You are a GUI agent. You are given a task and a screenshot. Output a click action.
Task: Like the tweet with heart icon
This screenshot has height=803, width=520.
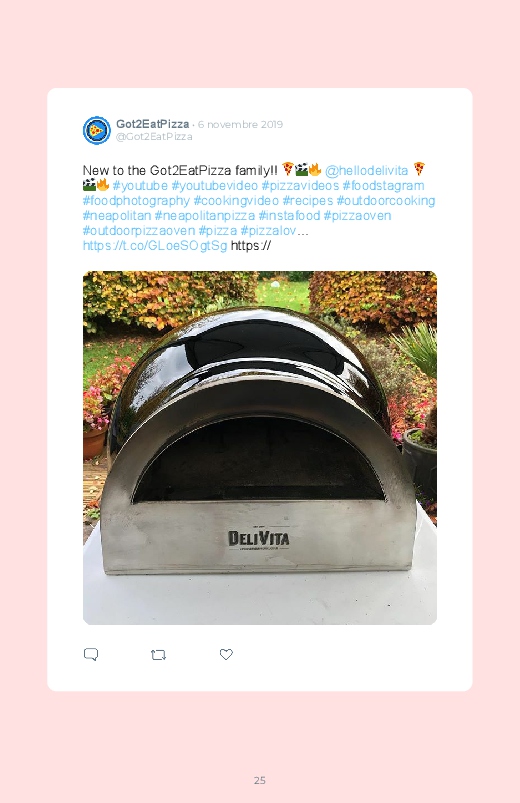click(x=226, y=654)
